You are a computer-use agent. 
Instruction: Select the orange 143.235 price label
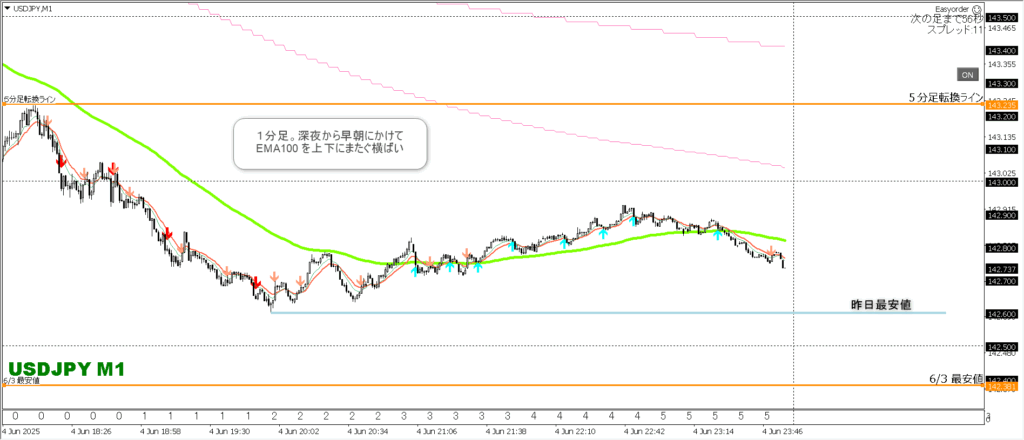(x=1002, y=105)
